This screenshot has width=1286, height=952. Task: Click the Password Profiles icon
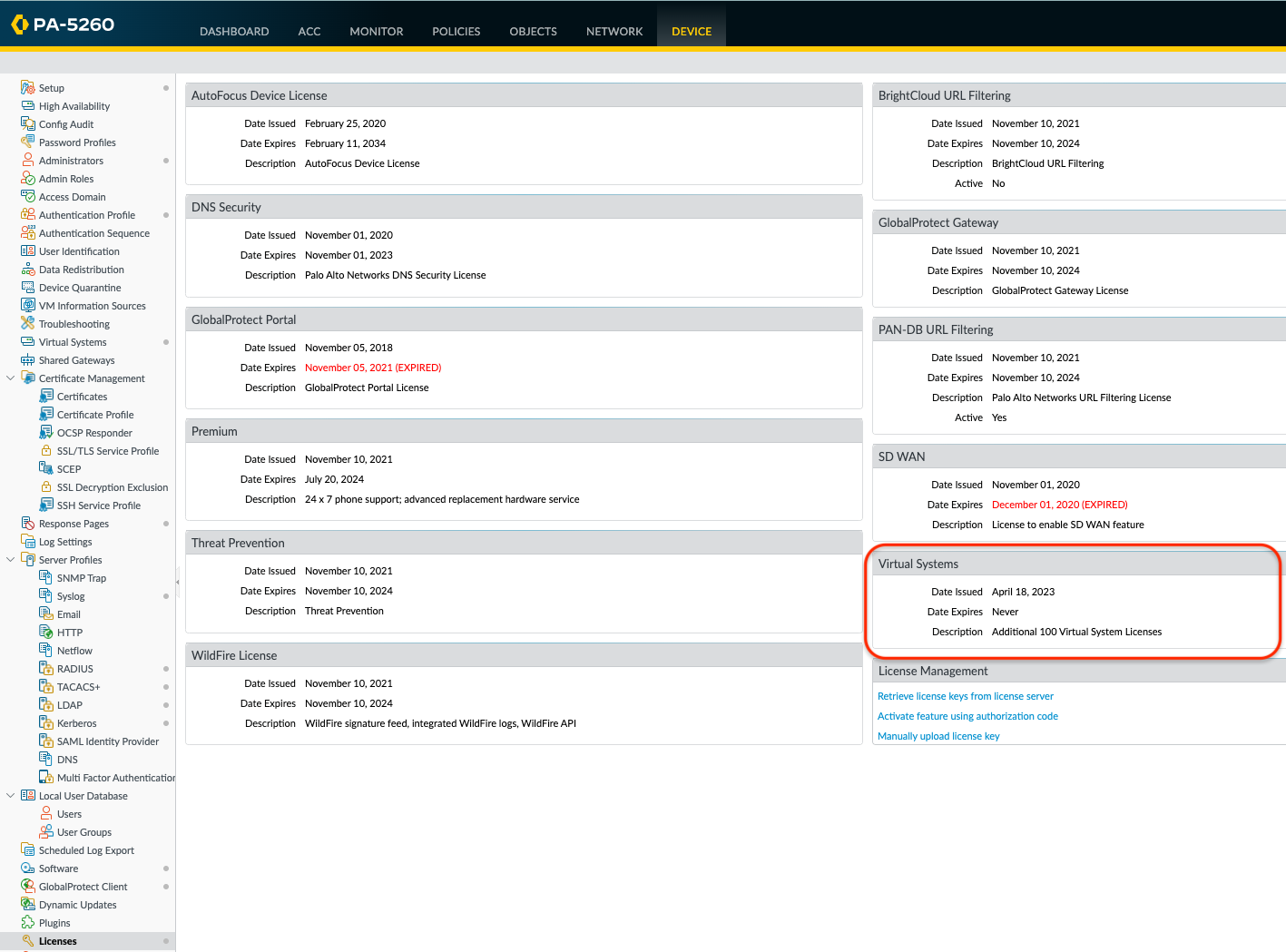28,142
